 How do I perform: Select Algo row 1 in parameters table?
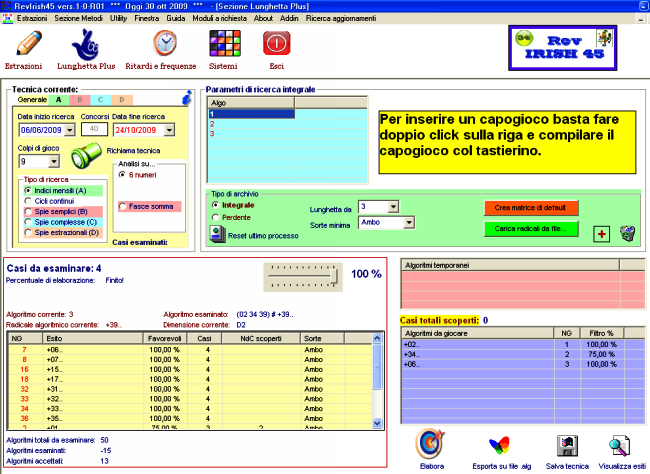click(x=287, y=114)
